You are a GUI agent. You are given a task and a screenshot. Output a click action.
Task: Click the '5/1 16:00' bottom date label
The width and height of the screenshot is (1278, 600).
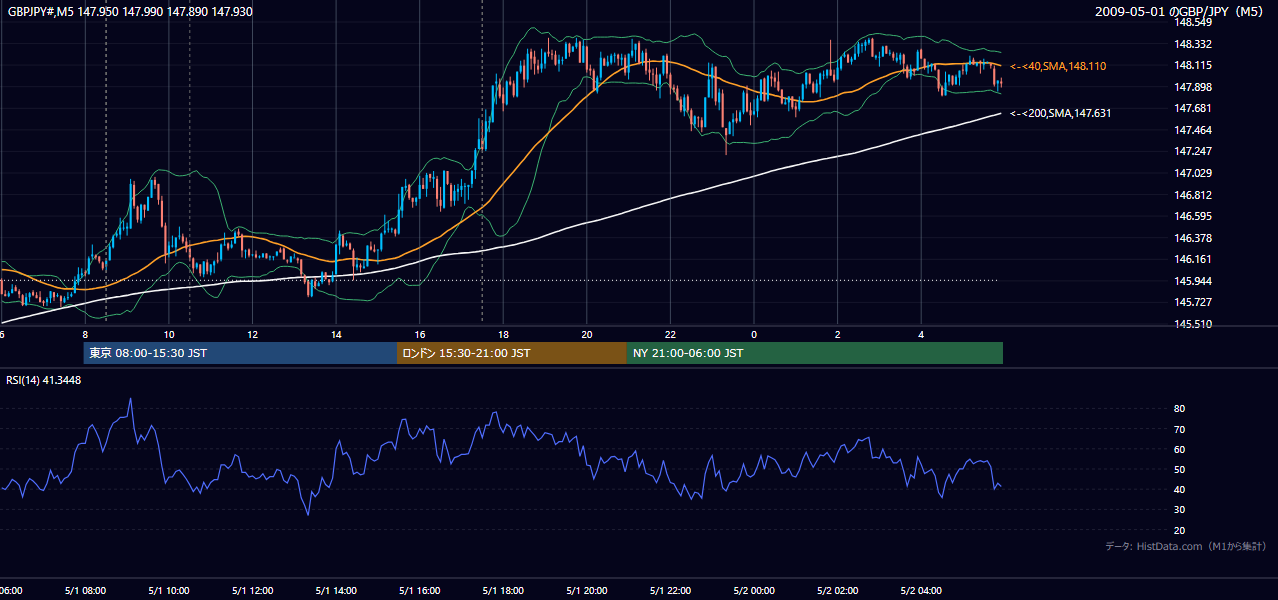click(x=419, y=590)
